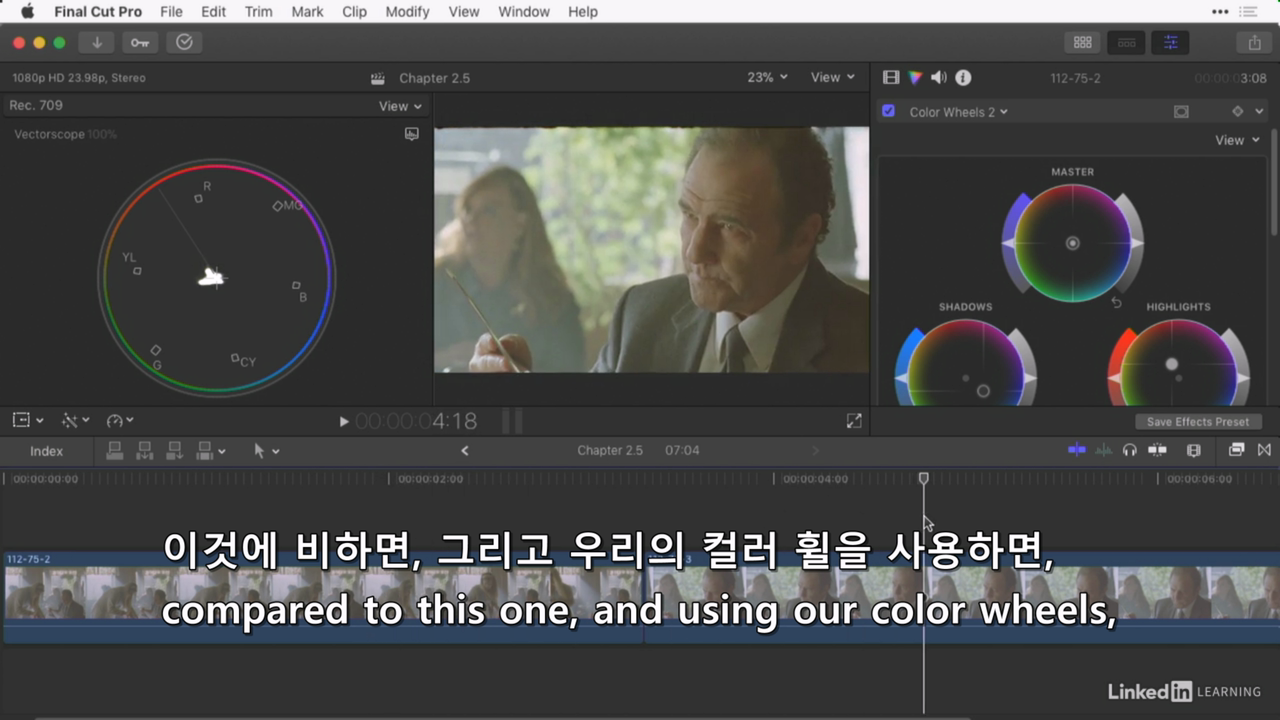The image size is (1280, 720).
Task: Open the Mark menu
Action: pyautogui.click(x=307, y=12)
